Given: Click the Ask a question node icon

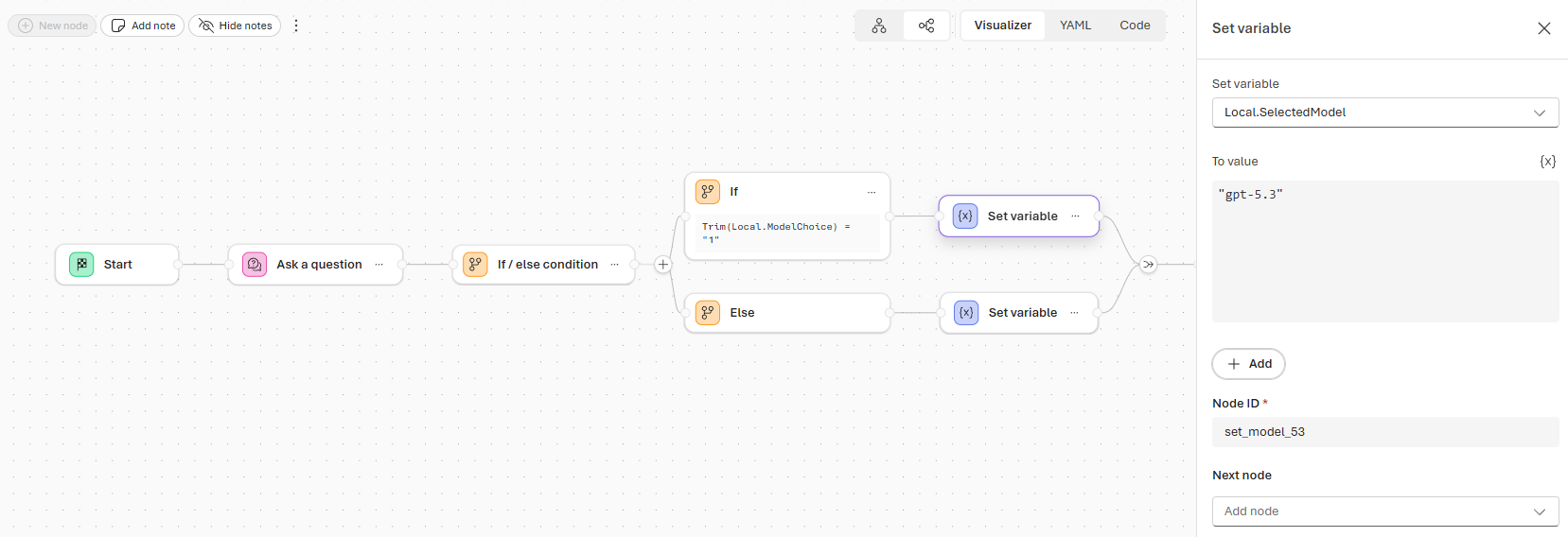Looking at the screenshot, I should [x=255, y=265].
